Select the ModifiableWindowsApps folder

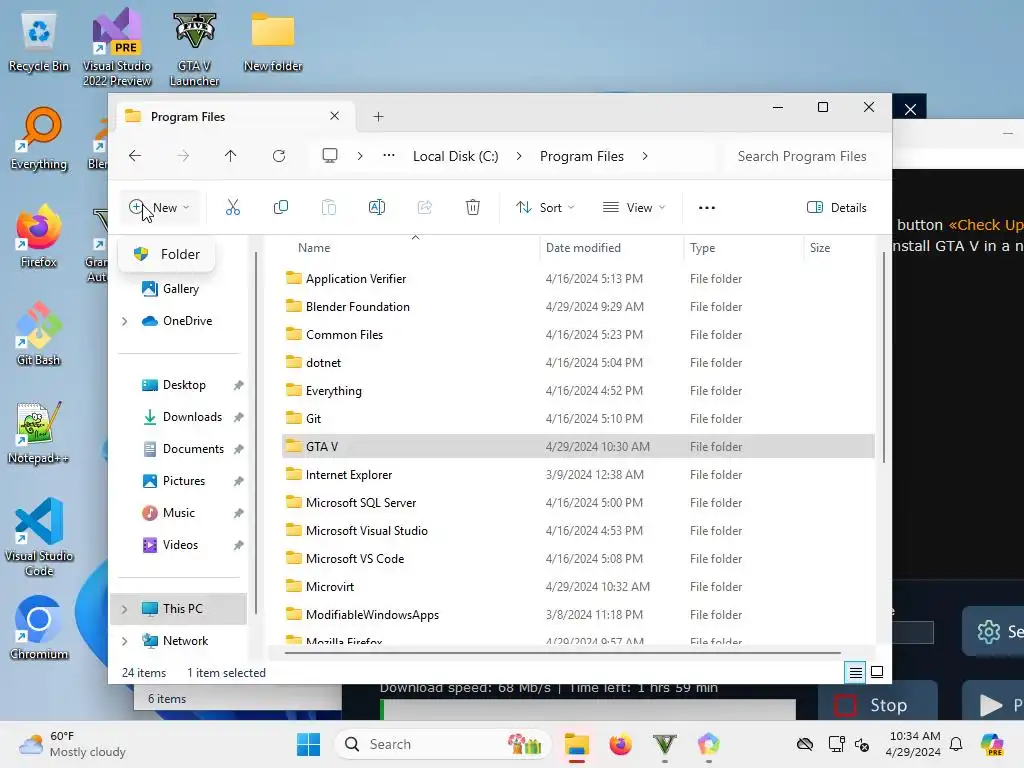click(x=578, y=615)
